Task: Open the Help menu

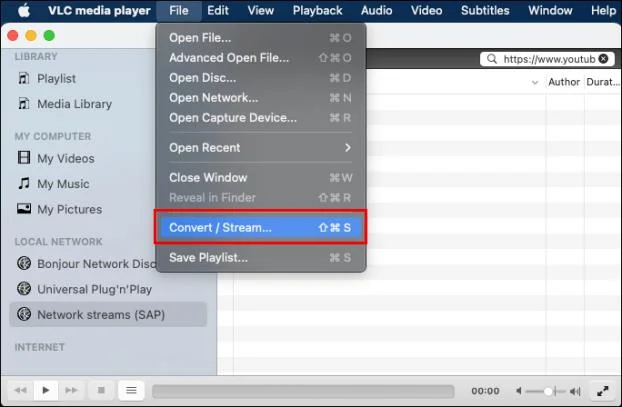Action: [x=603, y=10]
